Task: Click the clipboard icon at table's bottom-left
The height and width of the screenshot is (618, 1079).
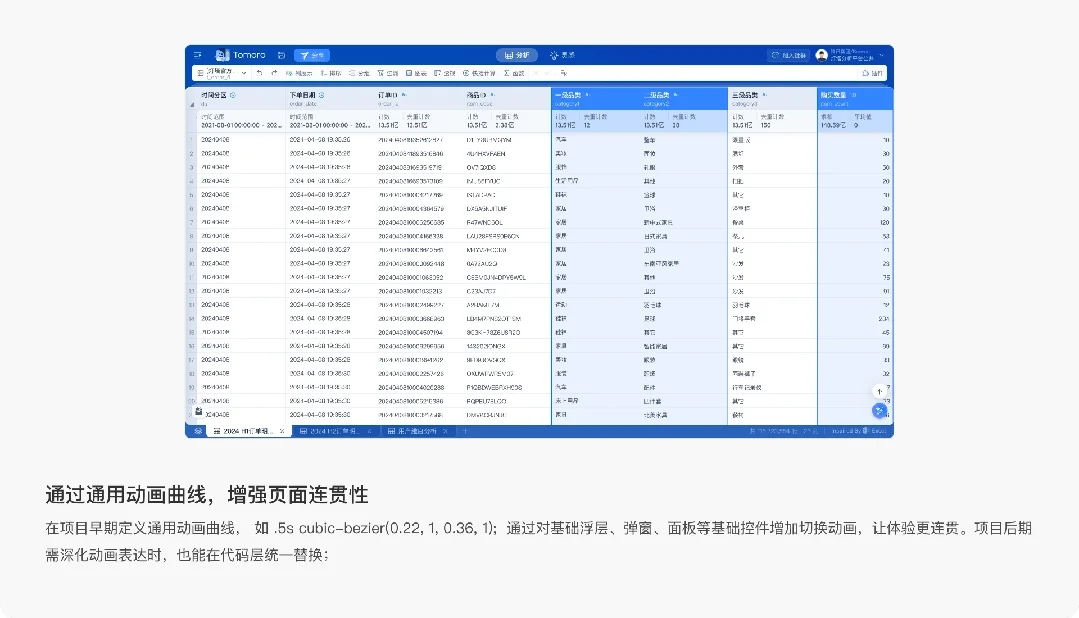Action: (198, 412)
